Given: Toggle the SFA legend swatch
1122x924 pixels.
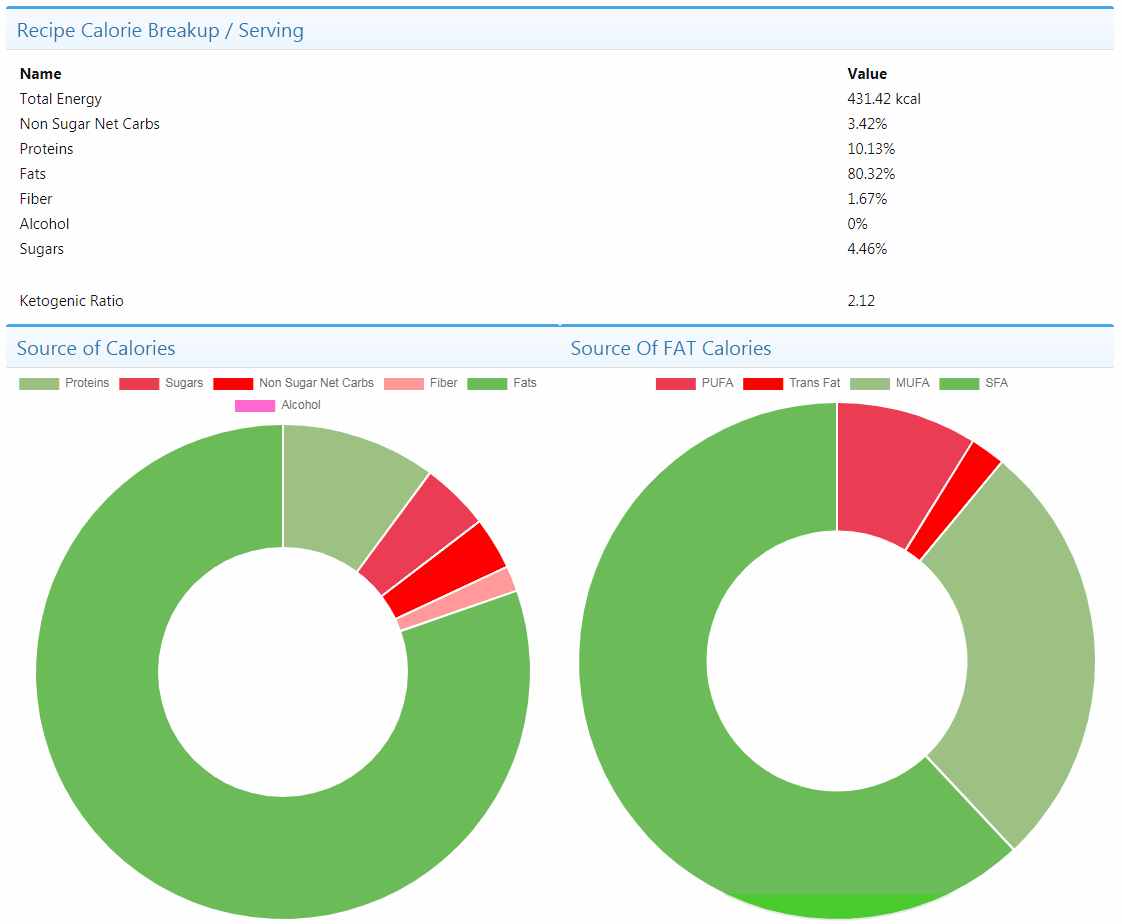Looking at the screenshot, I should [959, 384].
